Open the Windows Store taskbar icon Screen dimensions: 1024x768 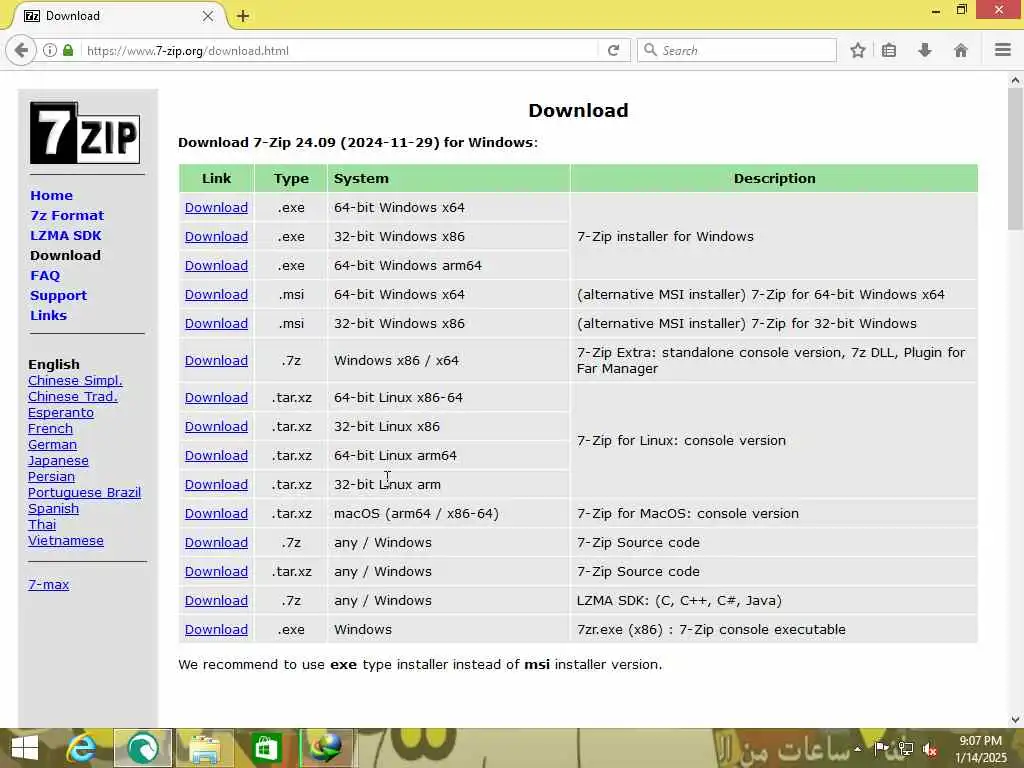tap(266, 748)
